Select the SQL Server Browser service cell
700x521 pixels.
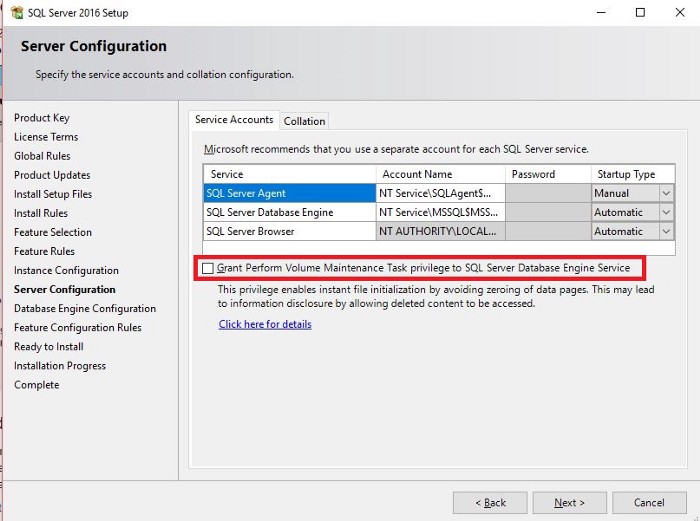tap(289, 231)
